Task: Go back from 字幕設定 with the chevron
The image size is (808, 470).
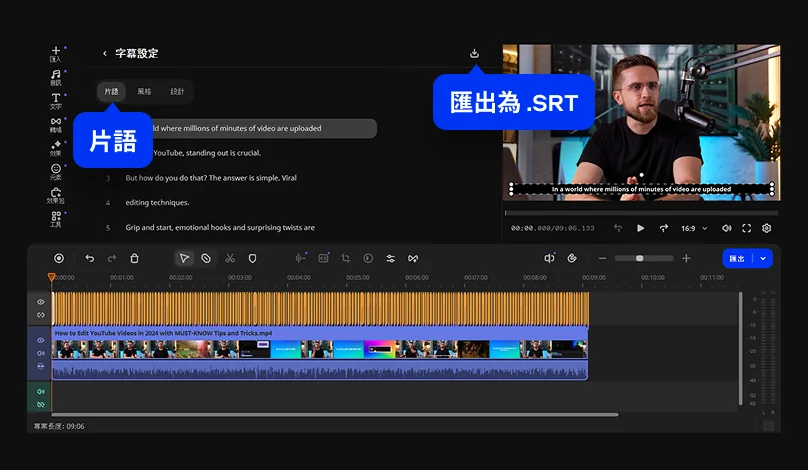Action: tap(105, 54)
